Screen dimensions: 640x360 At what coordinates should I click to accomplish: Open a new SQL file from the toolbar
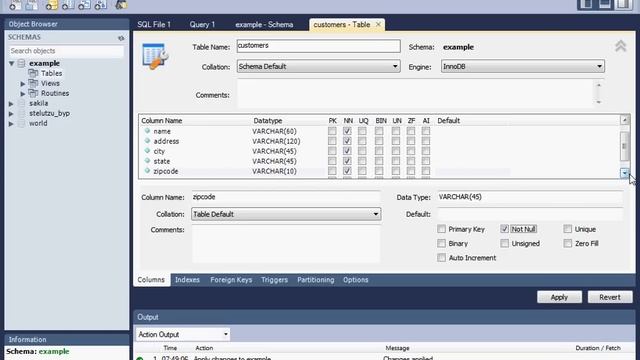pos(15,5)
